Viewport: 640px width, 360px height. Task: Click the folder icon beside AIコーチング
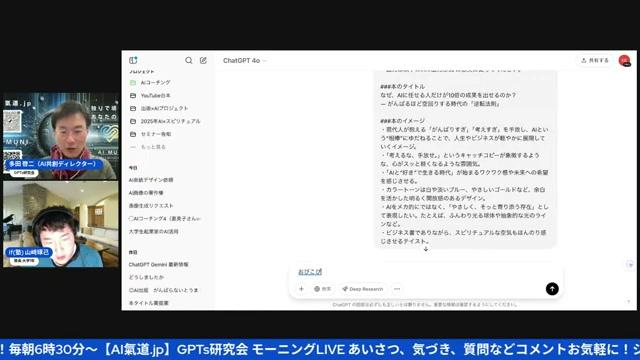[x=133, y=82]
